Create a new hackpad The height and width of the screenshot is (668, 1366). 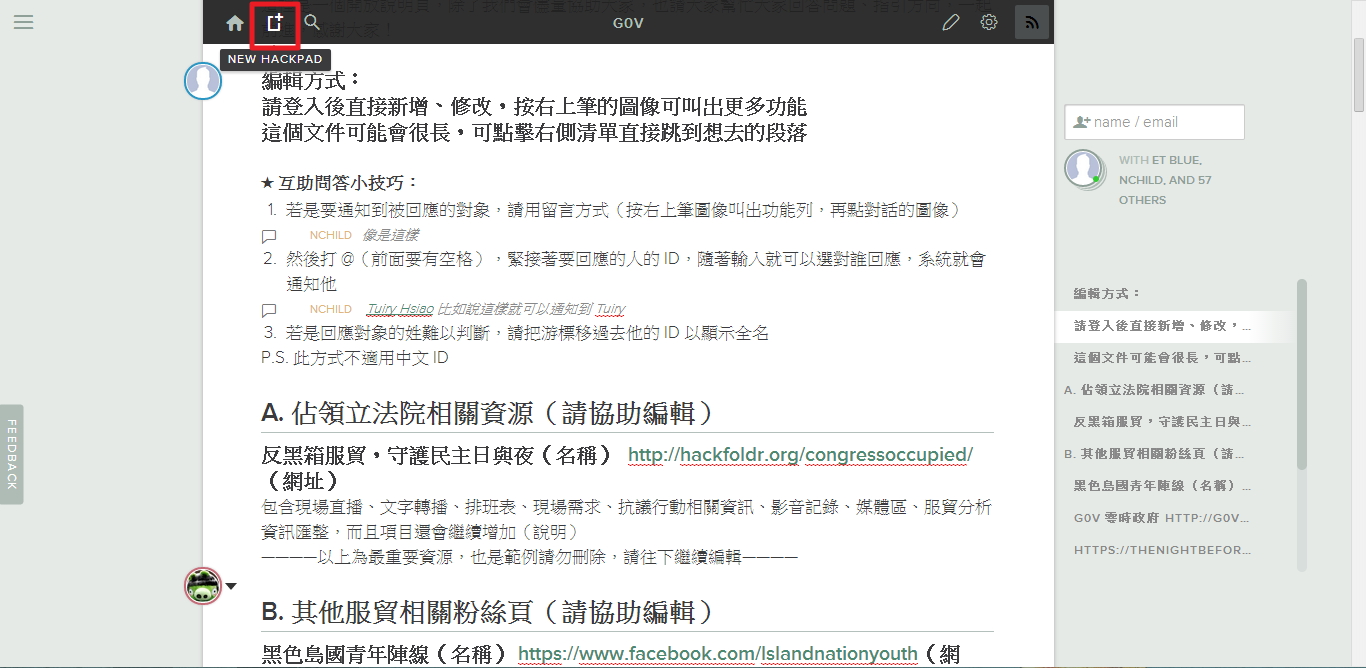click(273, 22)
